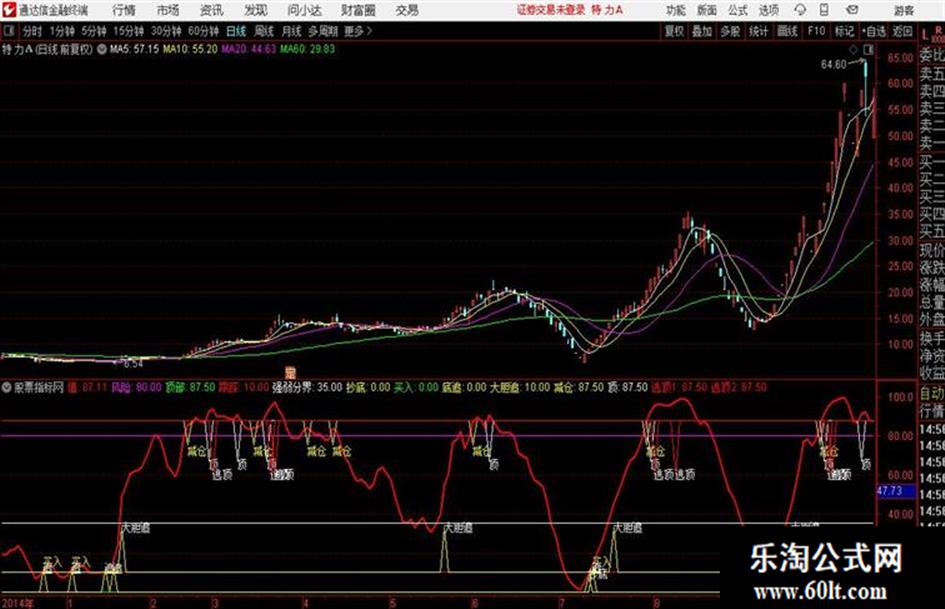The image size is (945, 609).
Task: Click the MA5: 57.15 indicator value
Action: click(134, 49)
